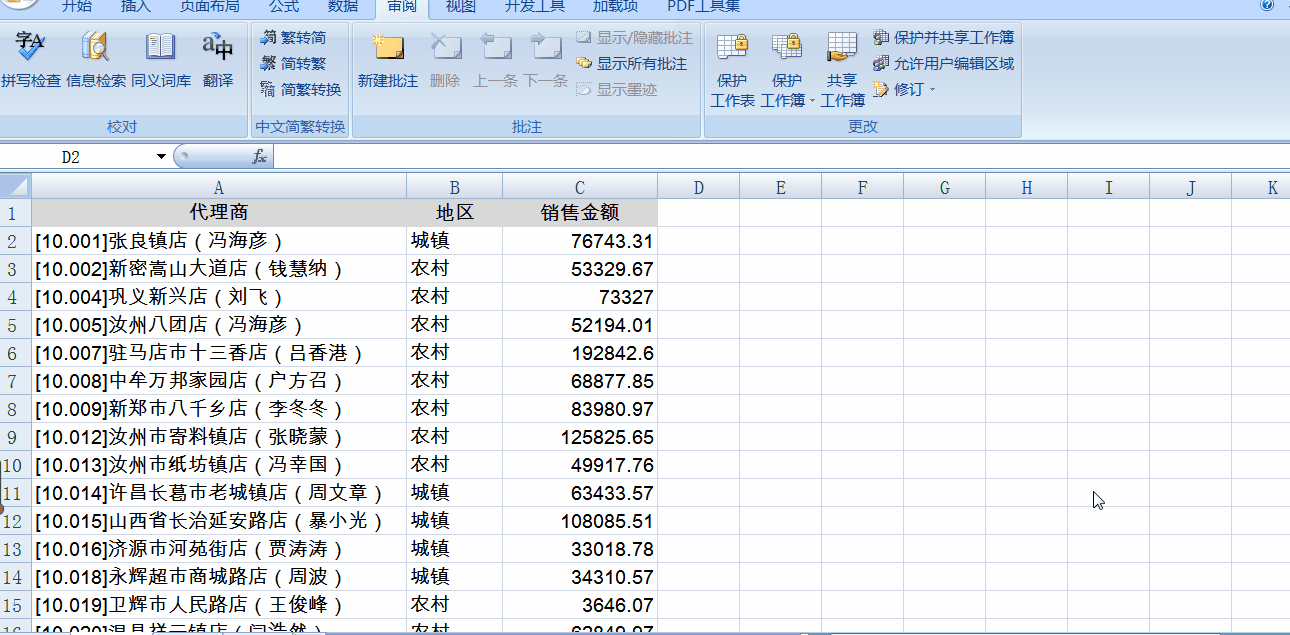Select column A header
1290x635 pixels.
[219, 187]
